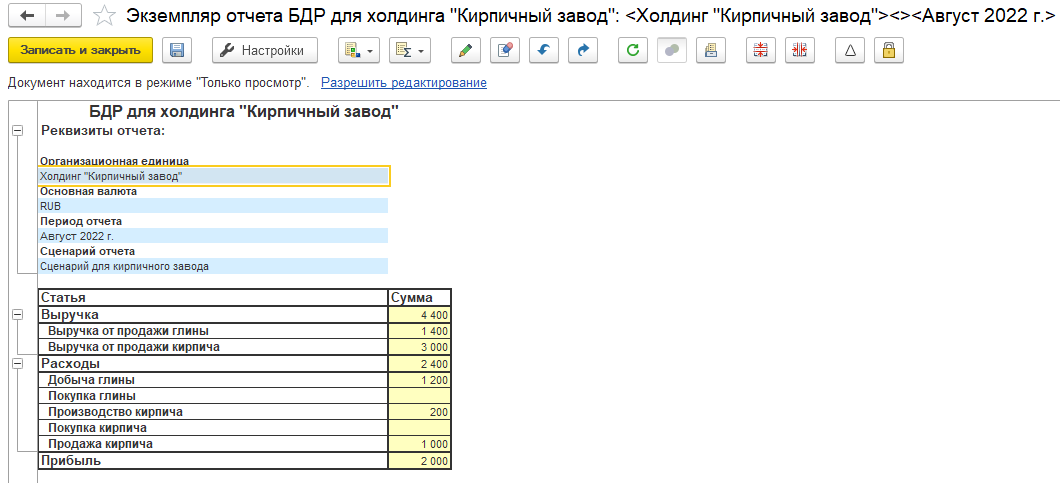Click the yellow padlock icon
This screenshot has height=483, width=1060.
[889, 50]
